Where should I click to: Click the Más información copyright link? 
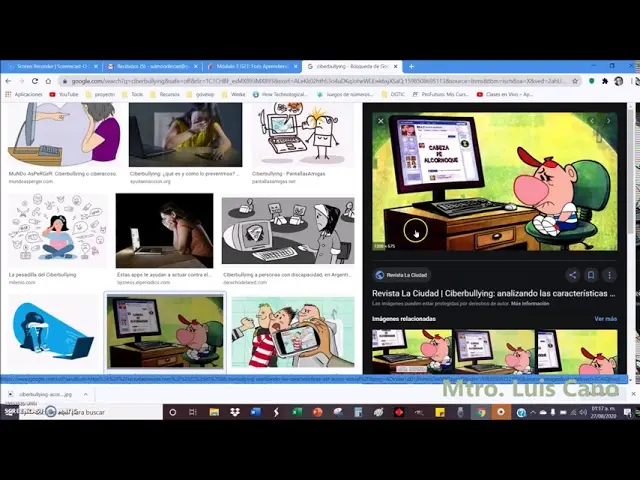(x=530, y=304)
